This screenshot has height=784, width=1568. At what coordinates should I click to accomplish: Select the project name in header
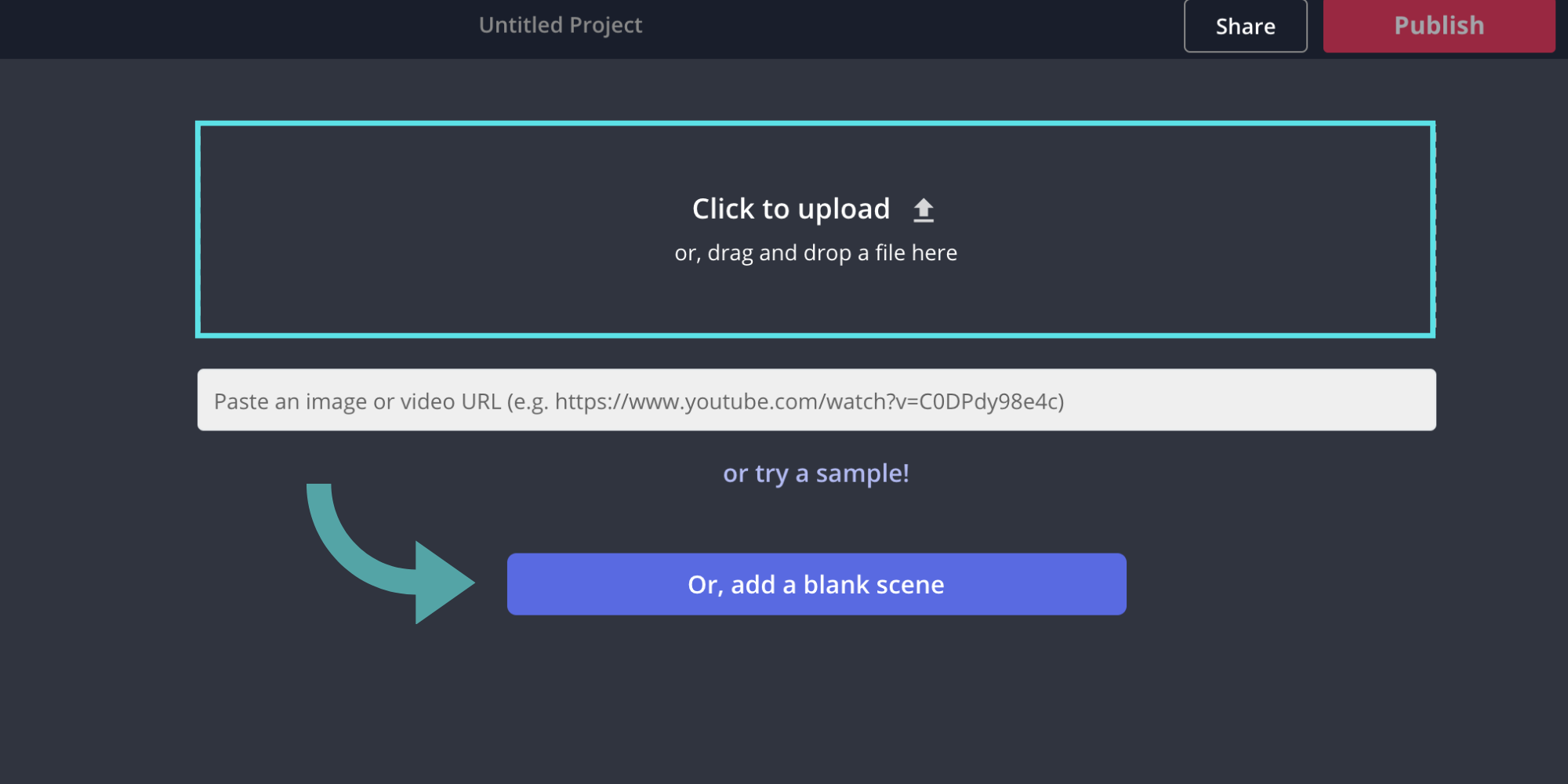coord(561,26)
